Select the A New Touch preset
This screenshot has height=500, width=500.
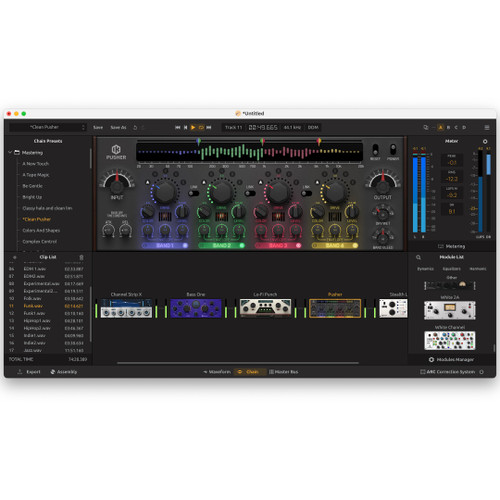pos(36,164)
